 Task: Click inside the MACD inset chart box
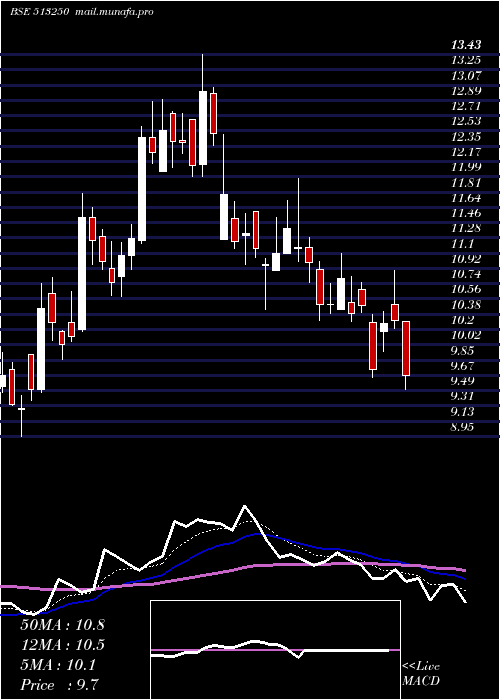275,650
